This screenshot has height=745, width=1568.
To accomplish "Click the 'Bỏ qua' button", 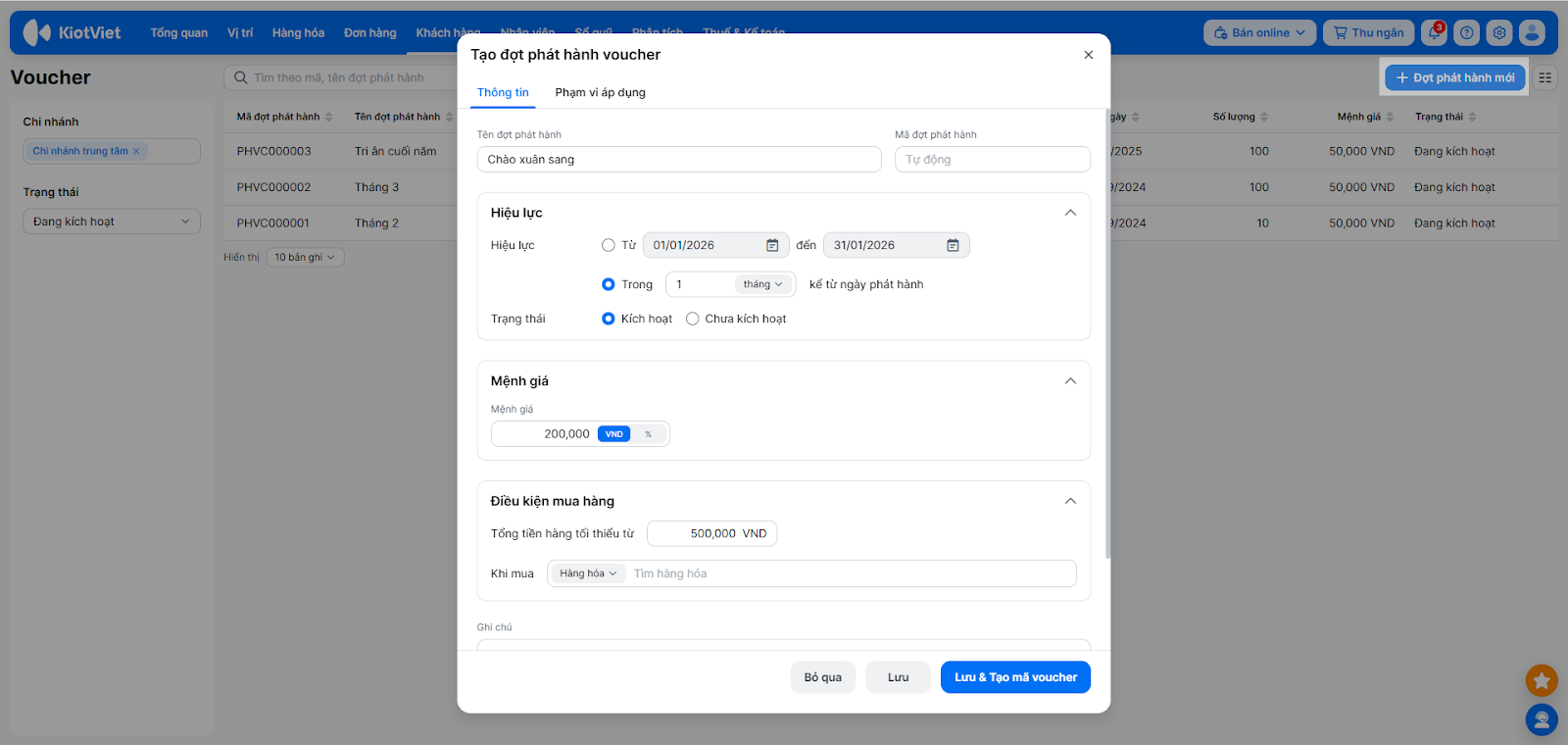I will coord(823,677).
